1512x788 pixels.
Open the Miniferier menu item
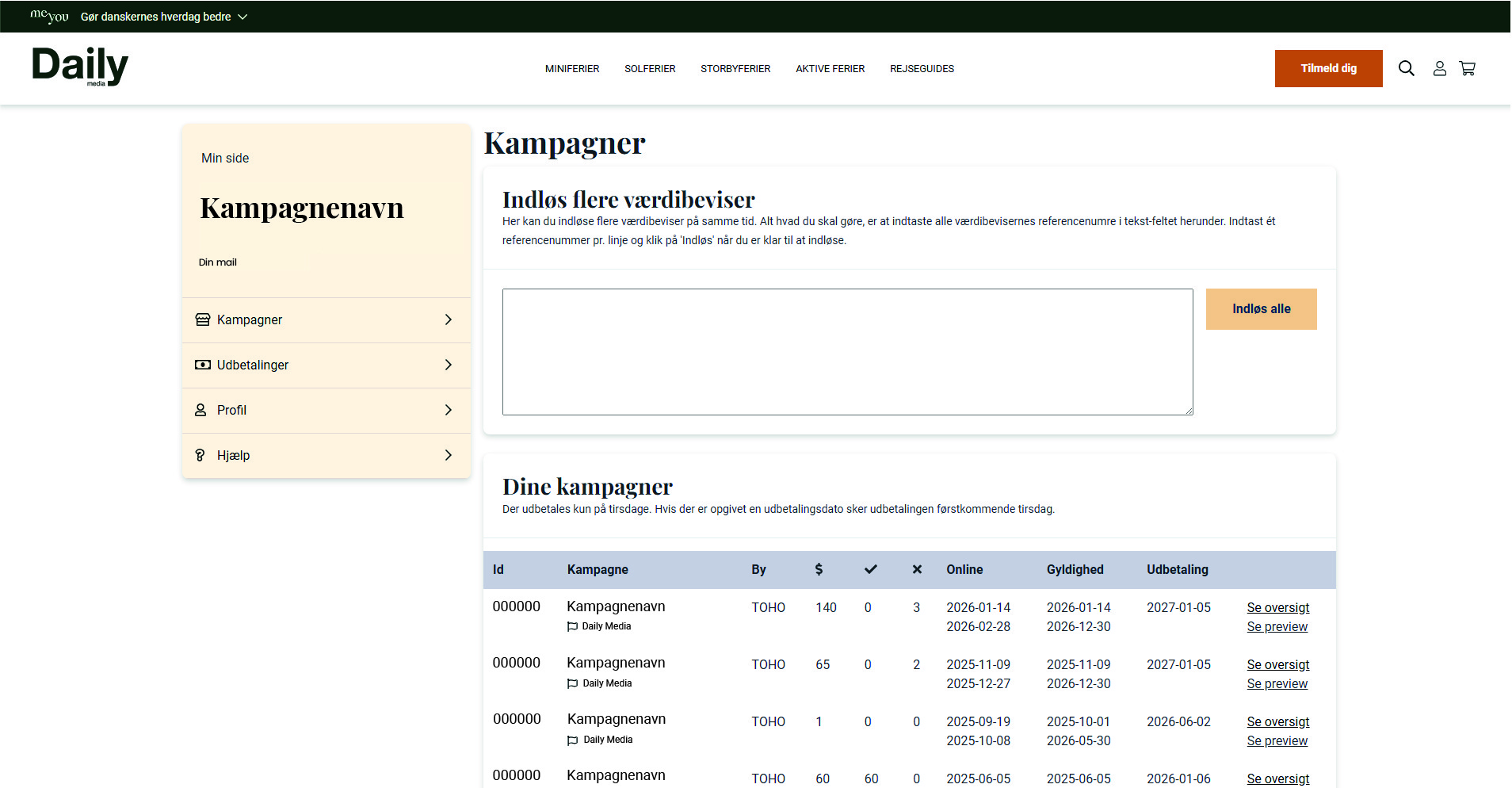tap(571, 69)
